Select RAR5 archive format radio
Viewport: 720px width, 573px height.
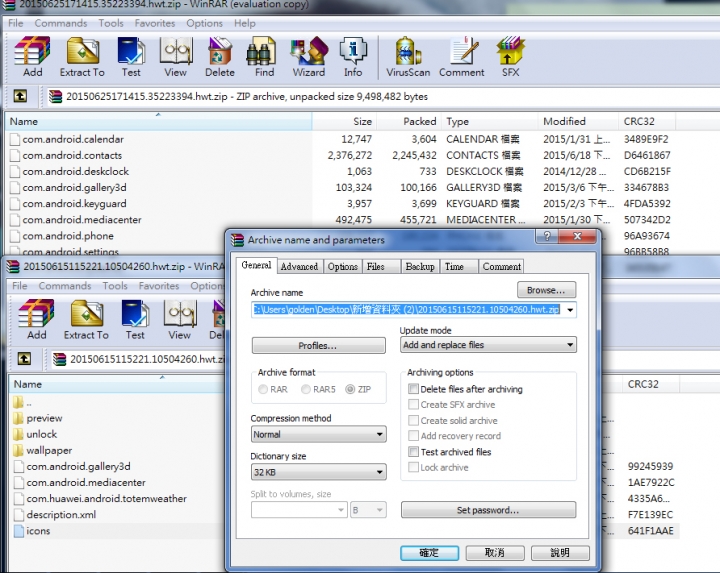(x=306, y=389)
